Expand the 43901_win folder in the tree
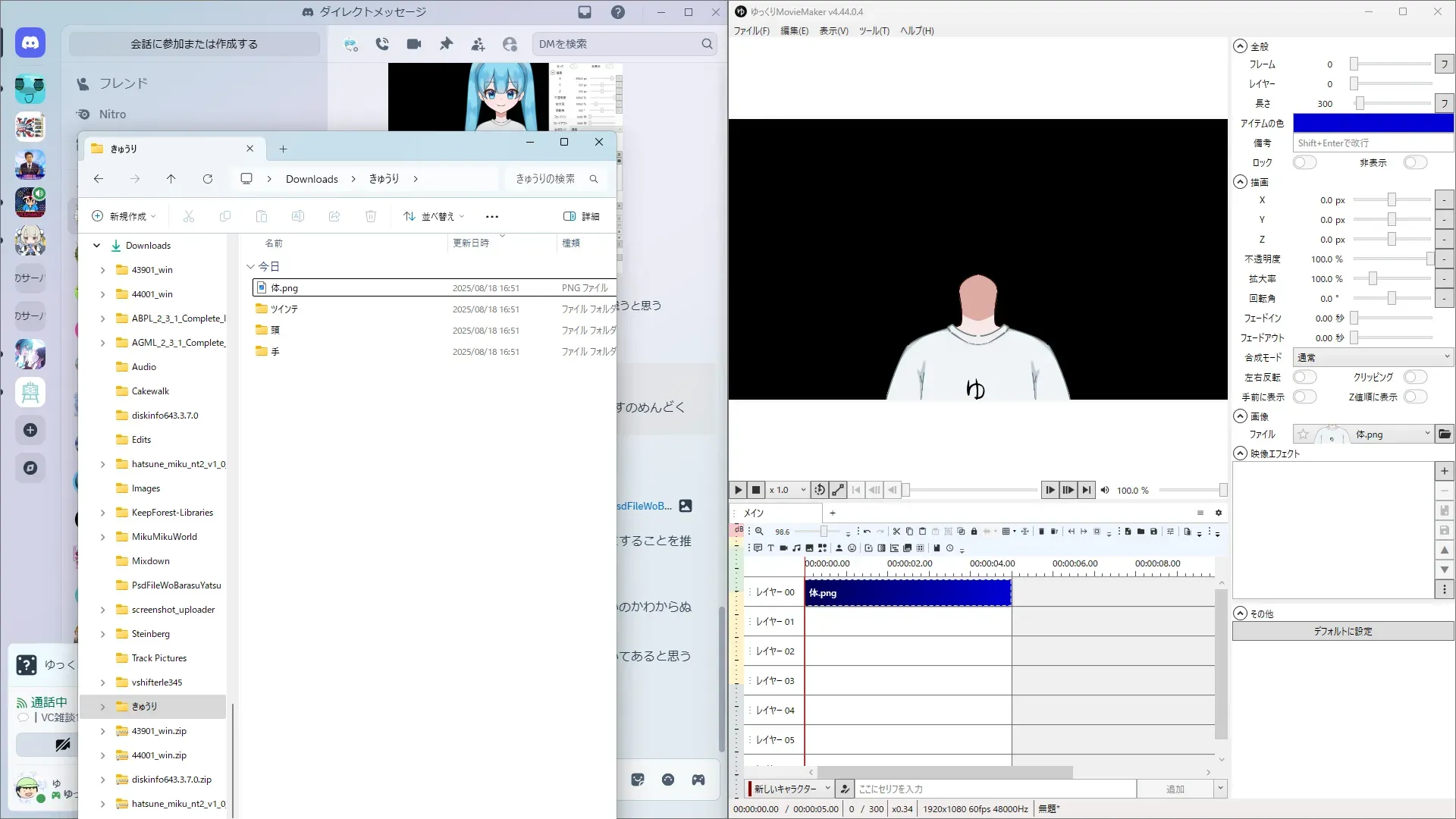The image size is (1456, 819). point(102,270)
